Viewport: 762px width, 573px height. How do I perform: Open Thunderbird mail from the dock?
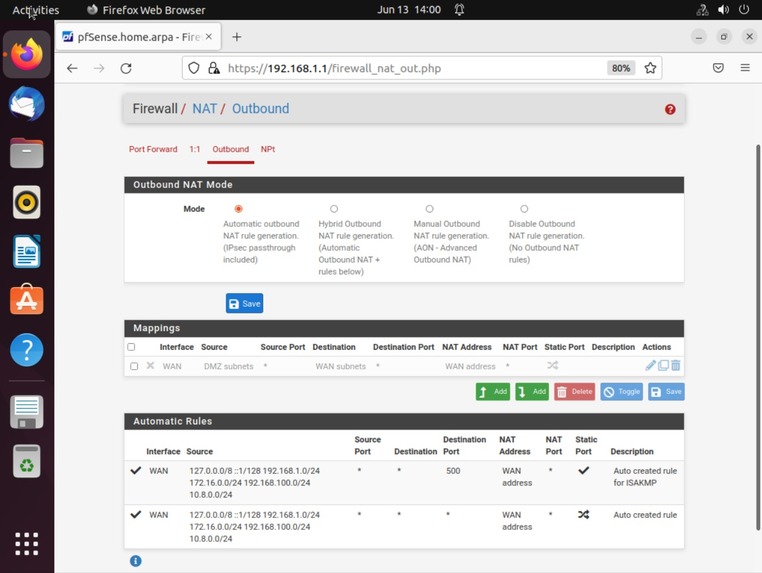(x=27, y=104)
